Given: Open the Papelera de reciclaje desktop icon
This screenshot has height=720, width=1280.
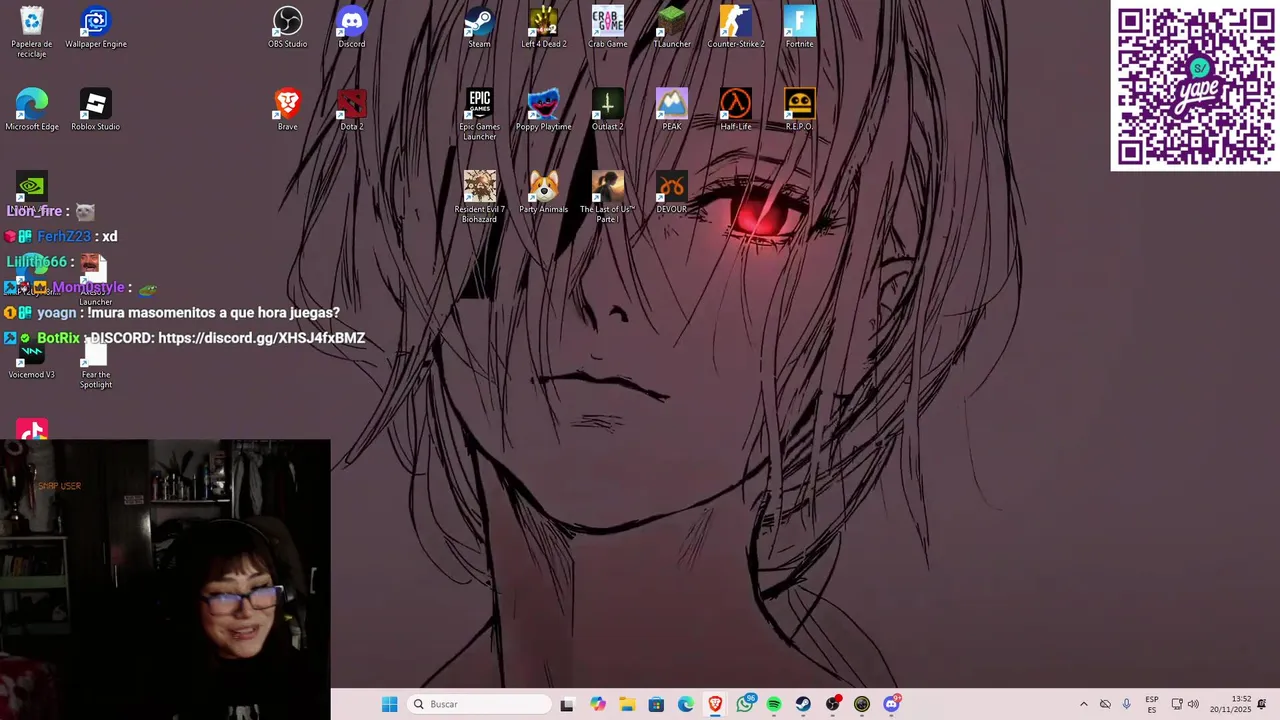Looking at the screenshot, I should pyautogui.click(x=32, y=32).
